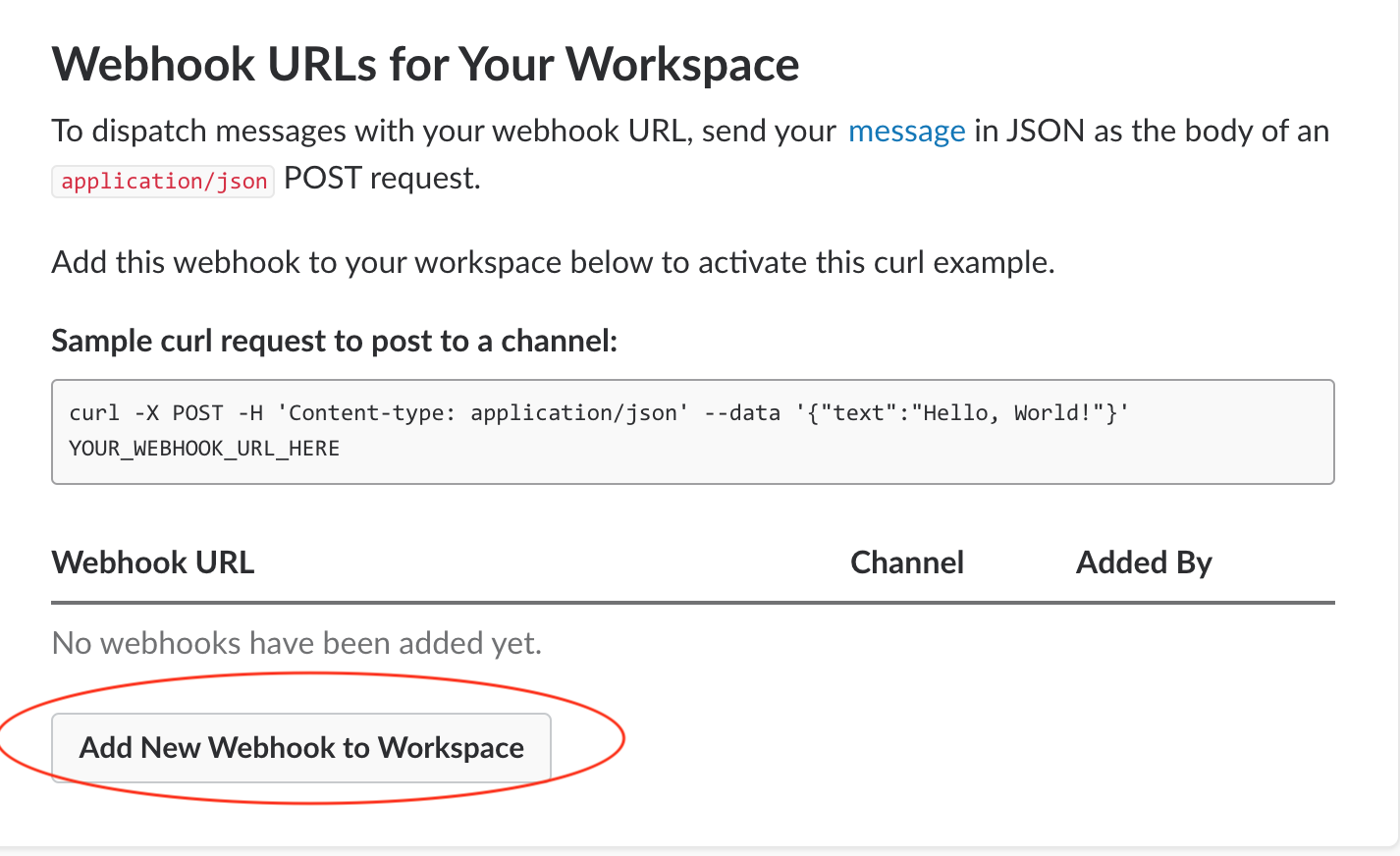Click the 'Add this webhook to your workspace' sentence
The width and height of the screenshot is (1400, 856).
(x=553, y=263)
